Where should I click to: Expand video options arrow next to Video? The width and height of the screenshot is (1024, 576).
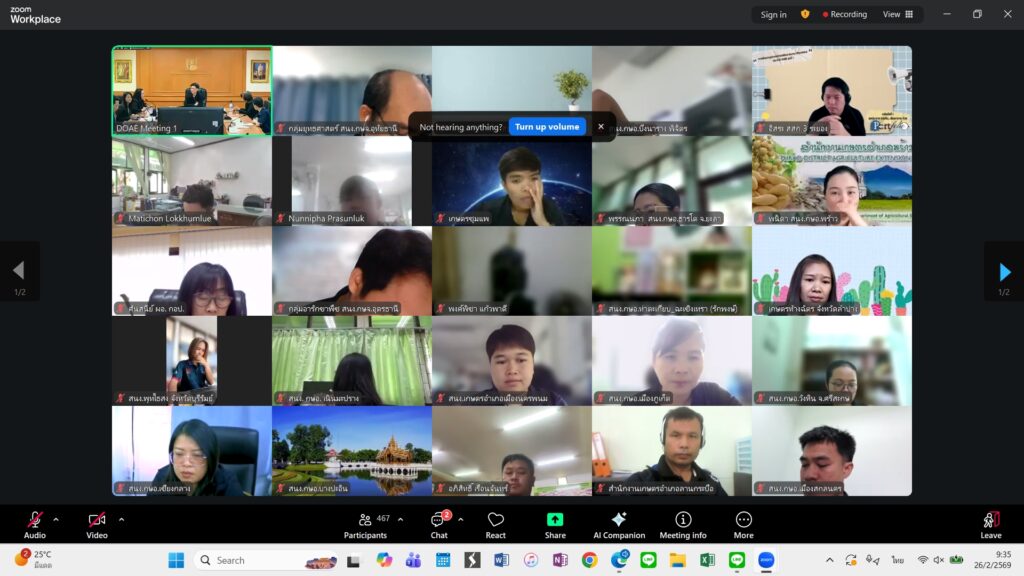tap(122, 519)
